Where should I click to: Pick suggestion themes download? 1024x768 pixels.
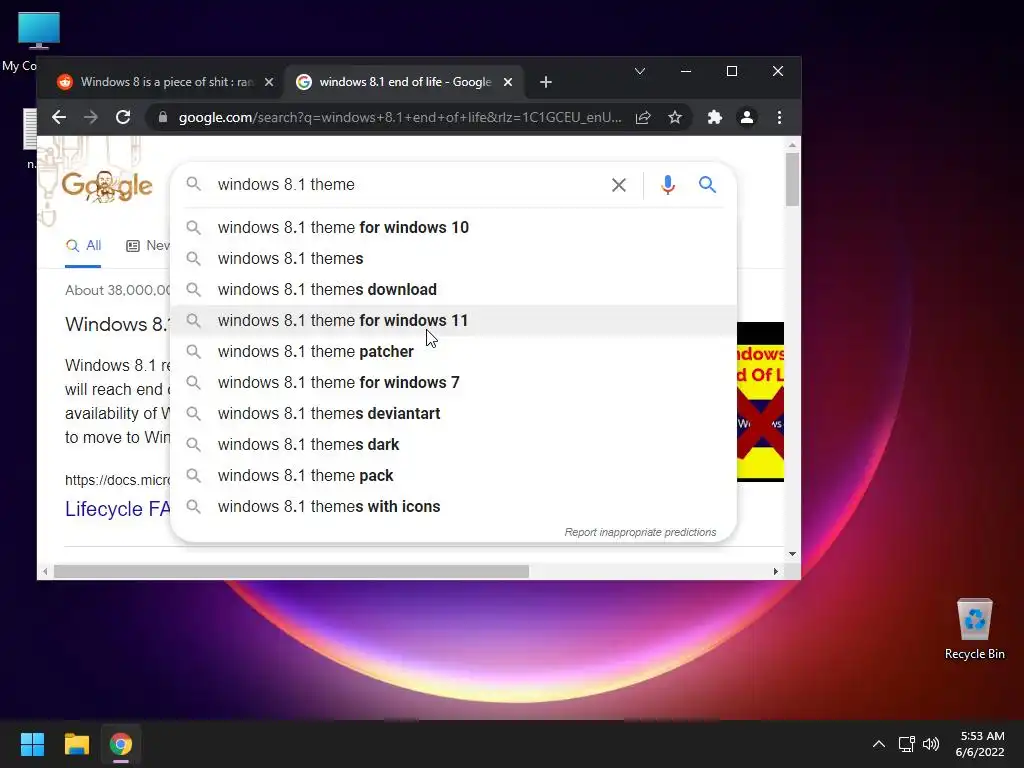(x=453, y=289)
